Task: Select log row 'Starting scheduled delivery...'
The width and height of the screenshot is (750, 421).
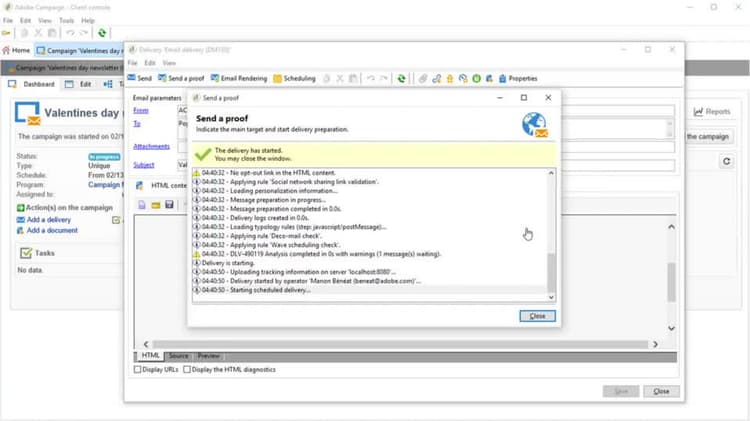Action: pyautogui.click(x=369, y=290)
